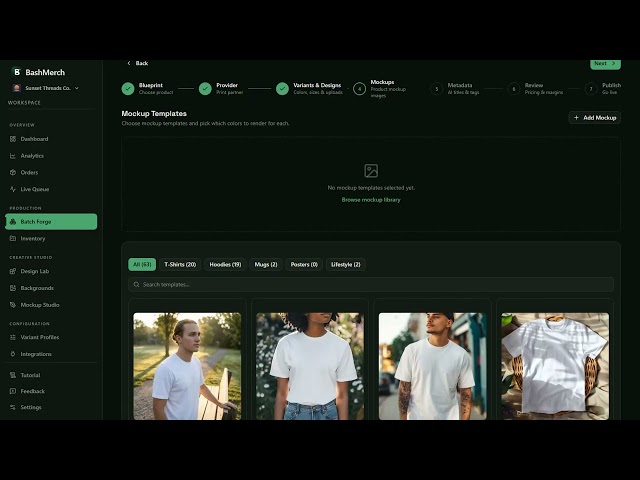Click the Feedback icon
Image resolution: width=640 pixels, height=480 pixels.
coord(13,391)
